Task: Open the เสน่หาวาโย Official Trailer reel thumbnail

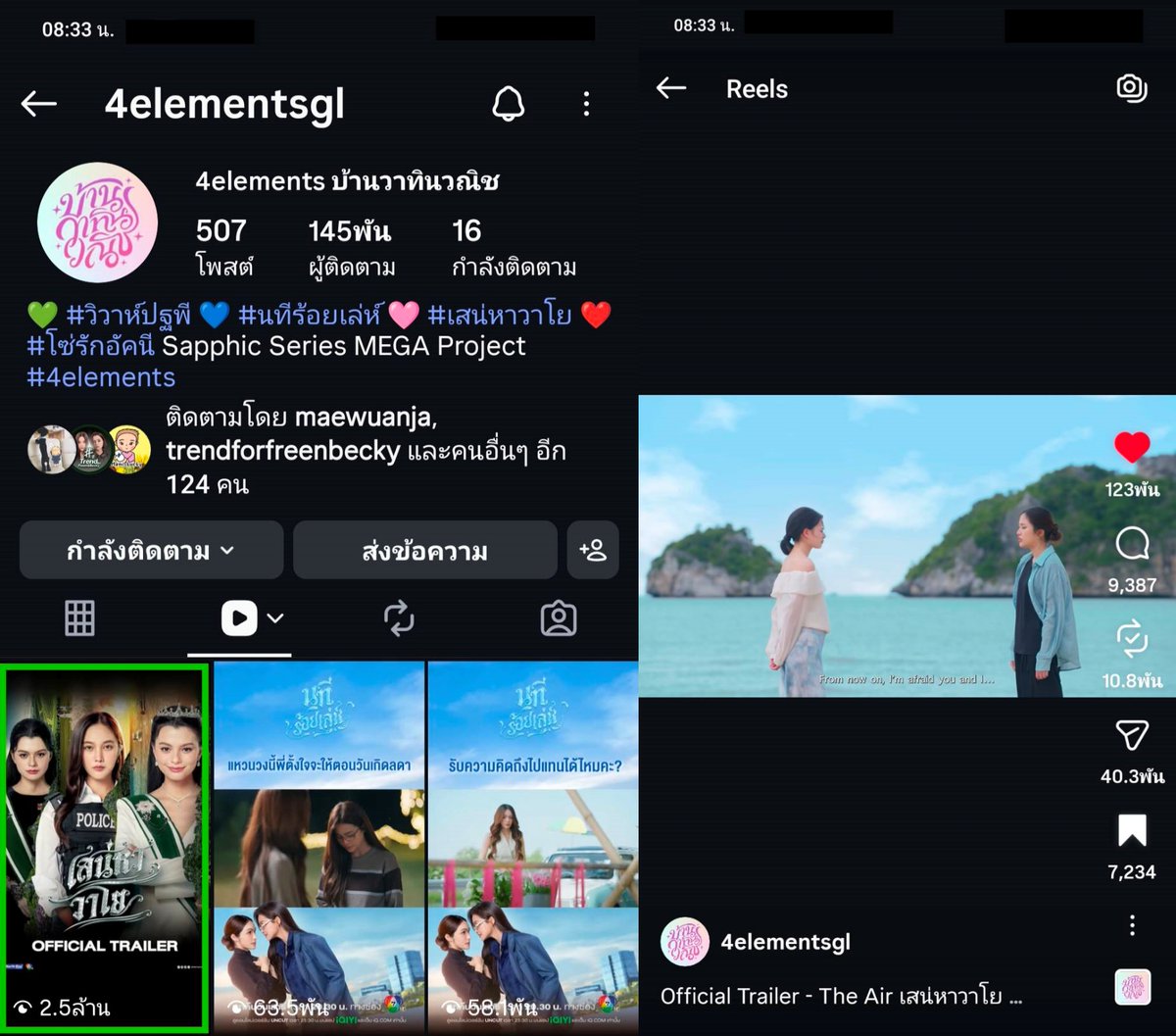Action: [105, 847]
